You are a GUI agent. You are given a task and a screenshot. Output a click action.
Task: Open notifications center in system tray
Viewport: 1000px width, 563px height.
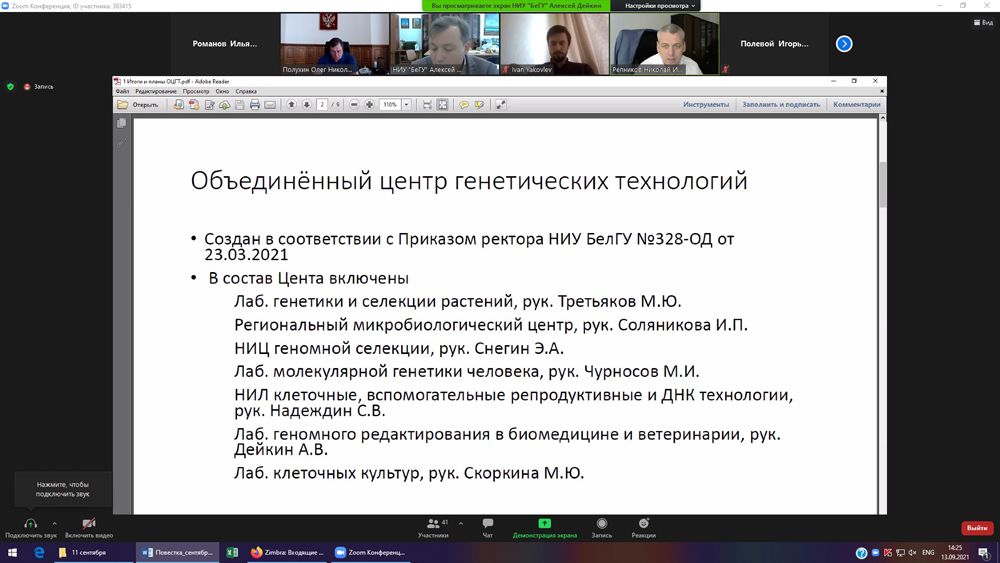pos(984,553)
